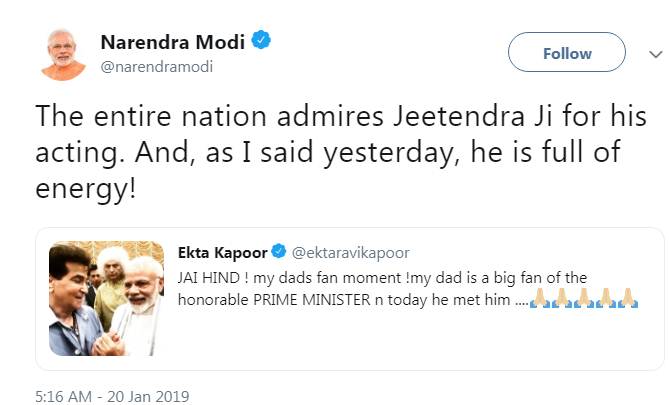Click the last folded hands emoji
This screenshot has height=405, width=669.
pyautogui.click(x=628, y=297)
